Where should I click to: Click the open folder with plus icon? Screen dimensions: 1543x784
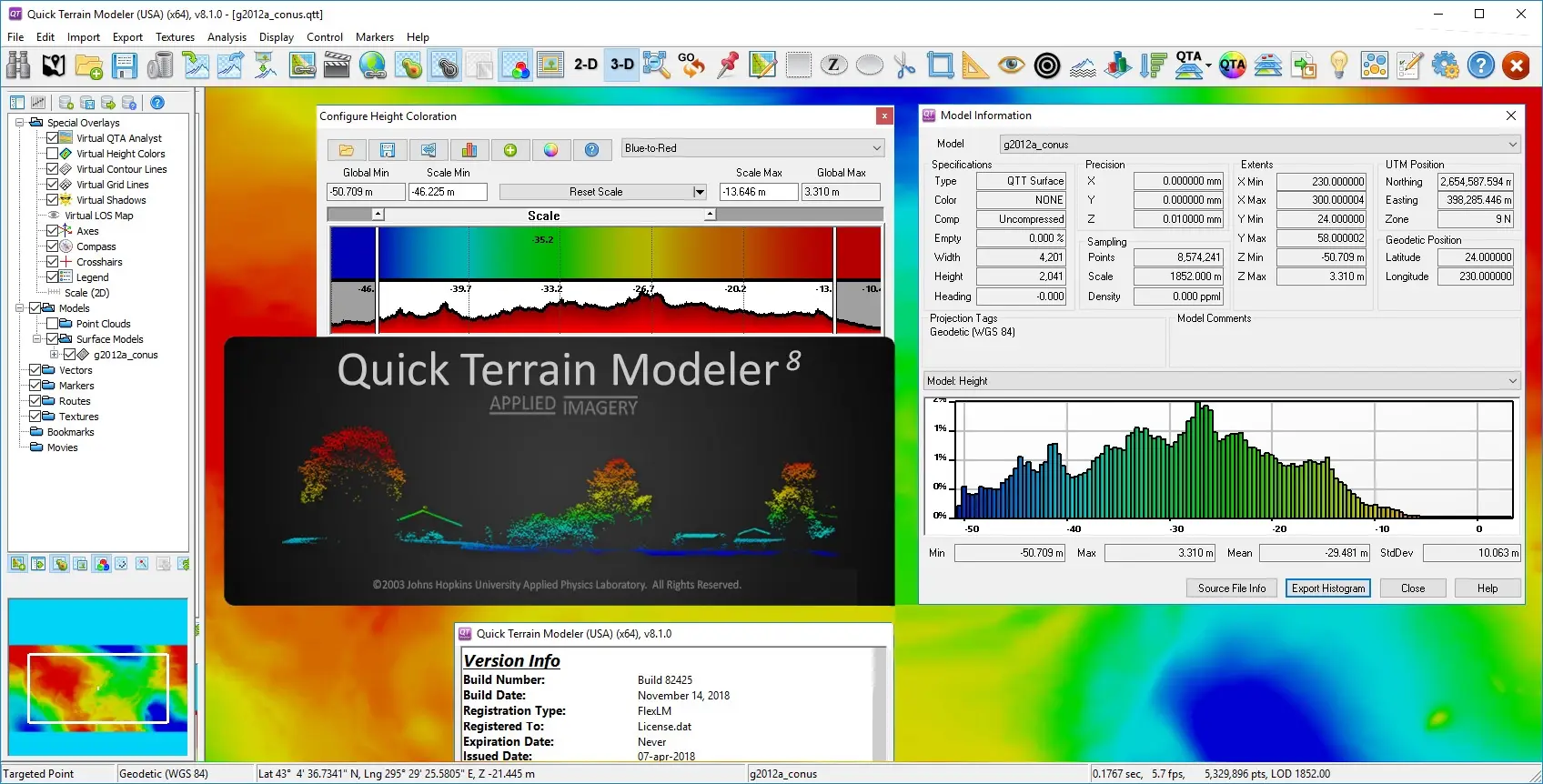coord(89,65)
